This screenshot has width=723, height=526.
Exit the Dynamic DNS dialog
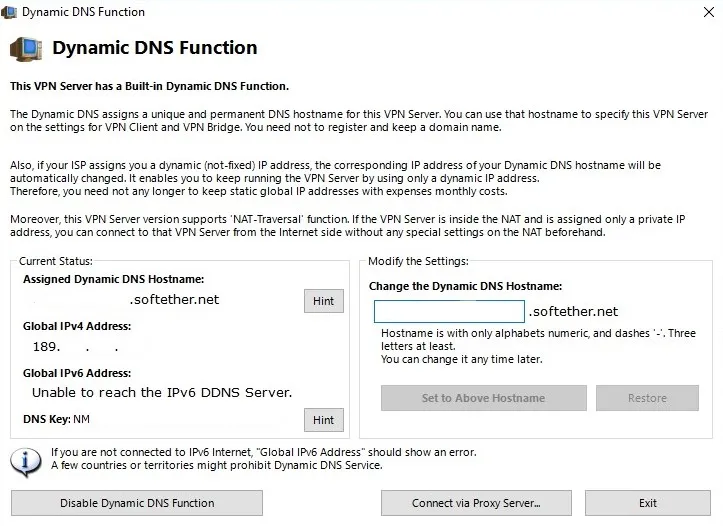click(647, 503)
